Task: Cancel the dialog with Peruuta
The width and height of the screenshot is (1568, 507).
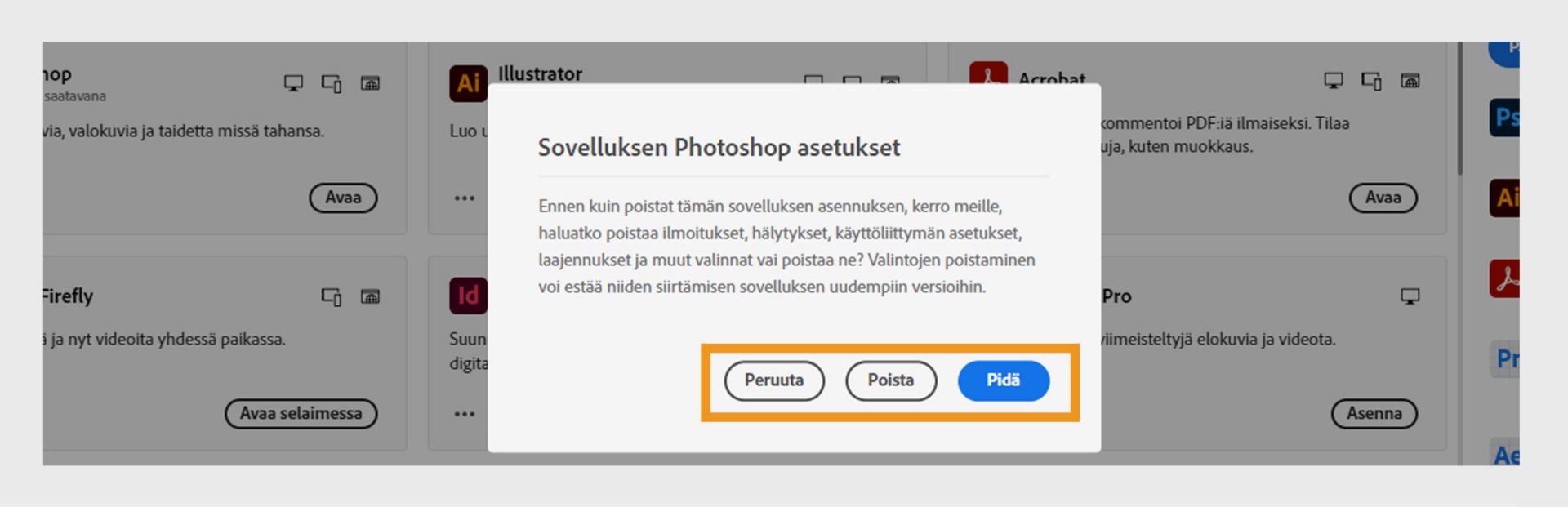Action: 774,380
